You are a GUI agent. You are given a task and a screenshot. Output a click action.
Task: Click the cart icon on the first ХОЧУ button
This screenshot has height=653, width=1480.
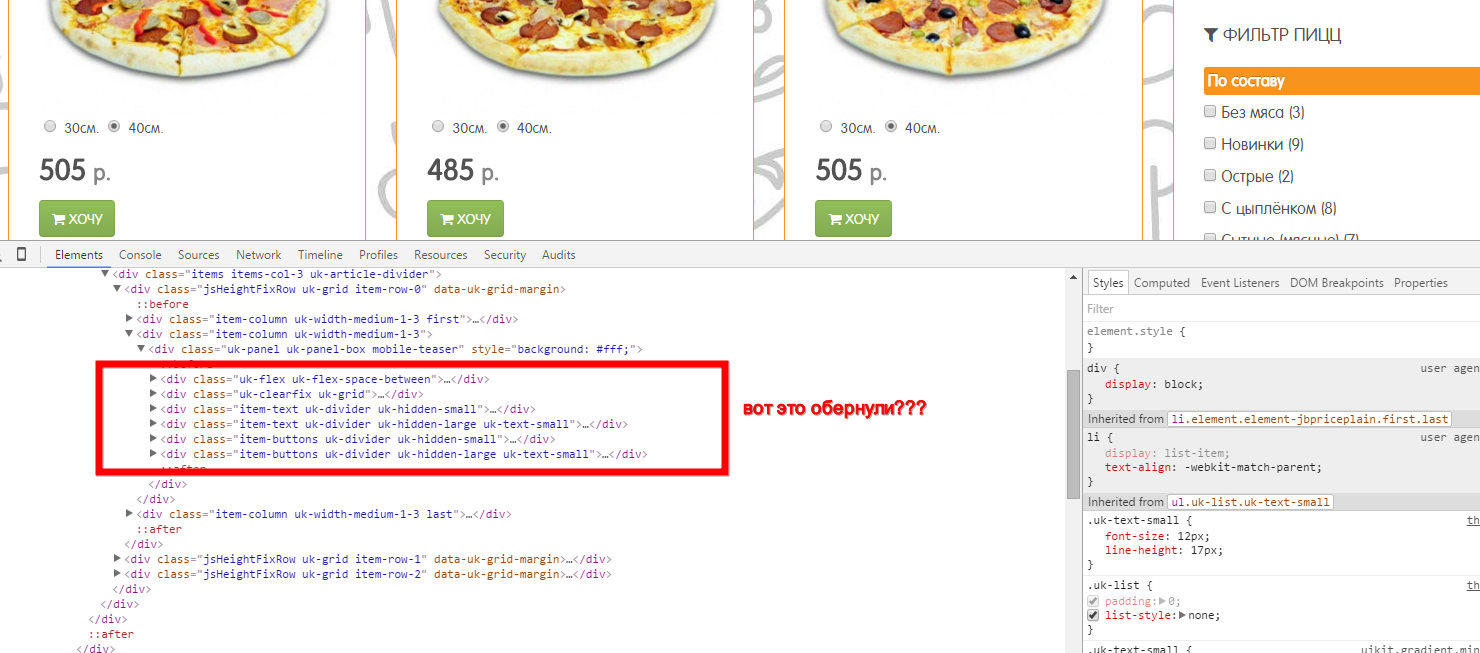58,219
